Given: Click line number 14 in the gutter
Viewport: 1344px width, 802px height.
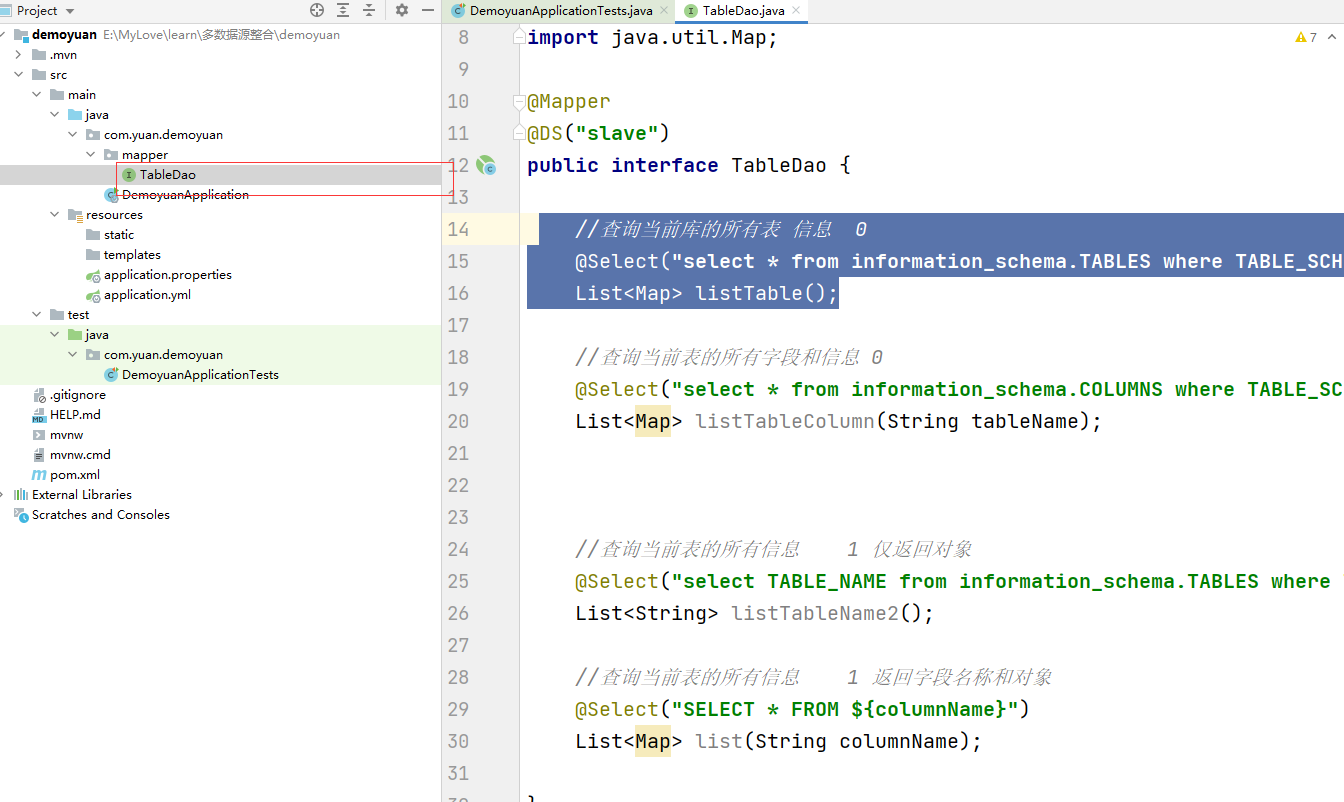Looking at the screenshot, I should (x=458, y=228).
